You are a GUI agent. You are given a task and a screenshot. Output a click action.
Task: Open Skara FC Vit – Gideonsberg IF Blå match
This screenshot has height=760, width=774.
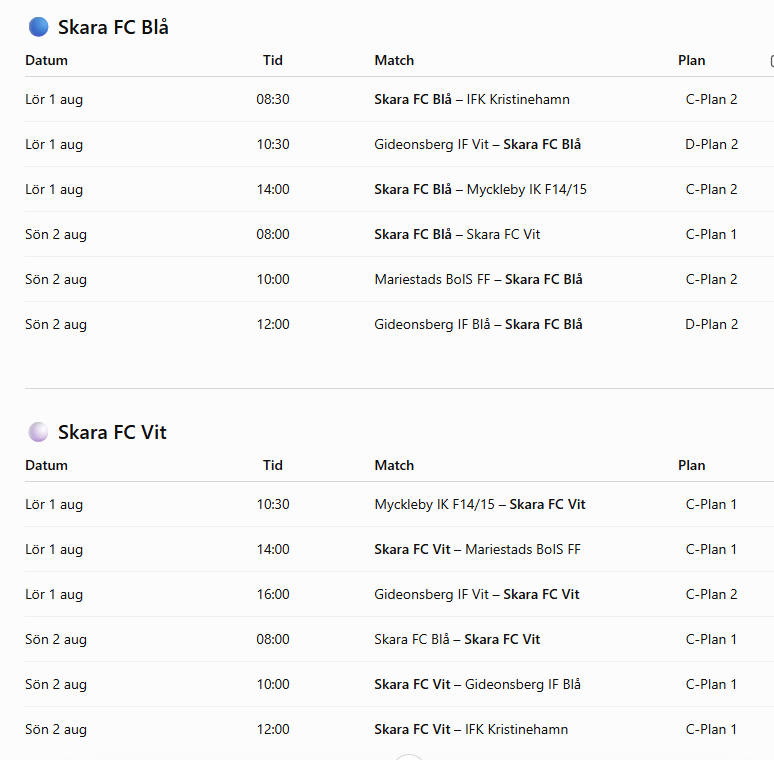[x=477, y=684]
